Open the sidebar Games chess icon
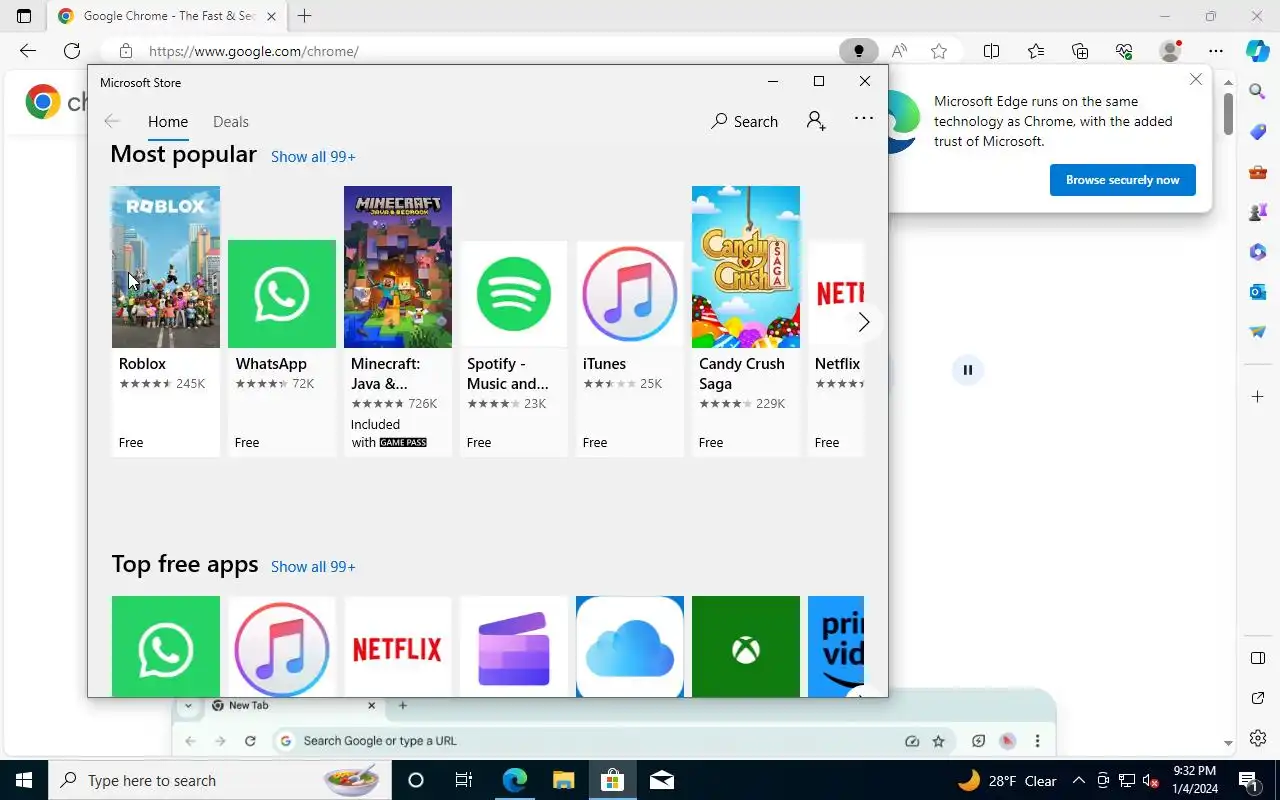The width and height of the screenshot is (1280, 800). coord(1258,212)
